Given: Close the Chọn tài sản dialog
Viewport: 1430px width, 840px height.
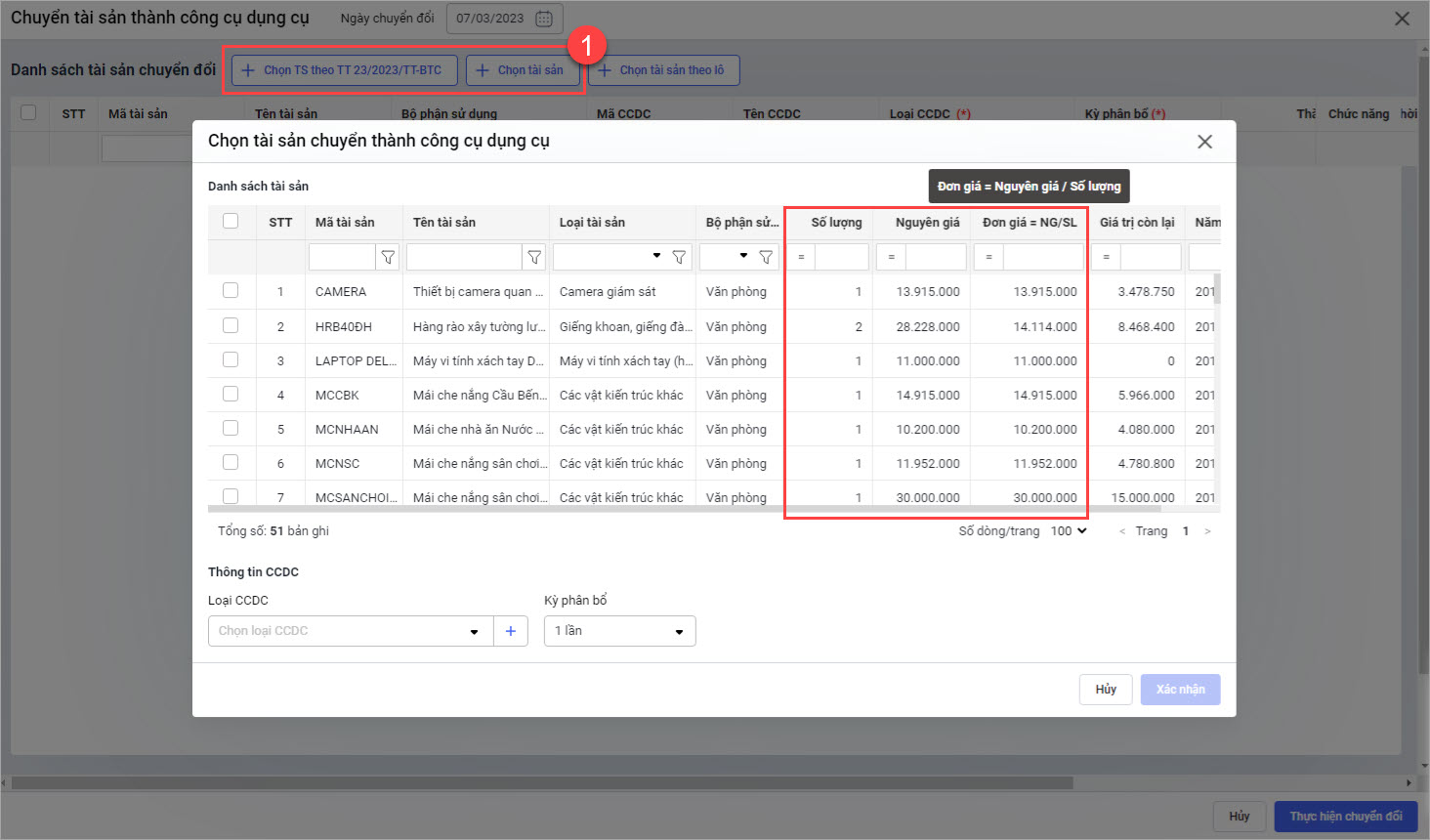Looking at the screenshot, I should [1204, 142].
